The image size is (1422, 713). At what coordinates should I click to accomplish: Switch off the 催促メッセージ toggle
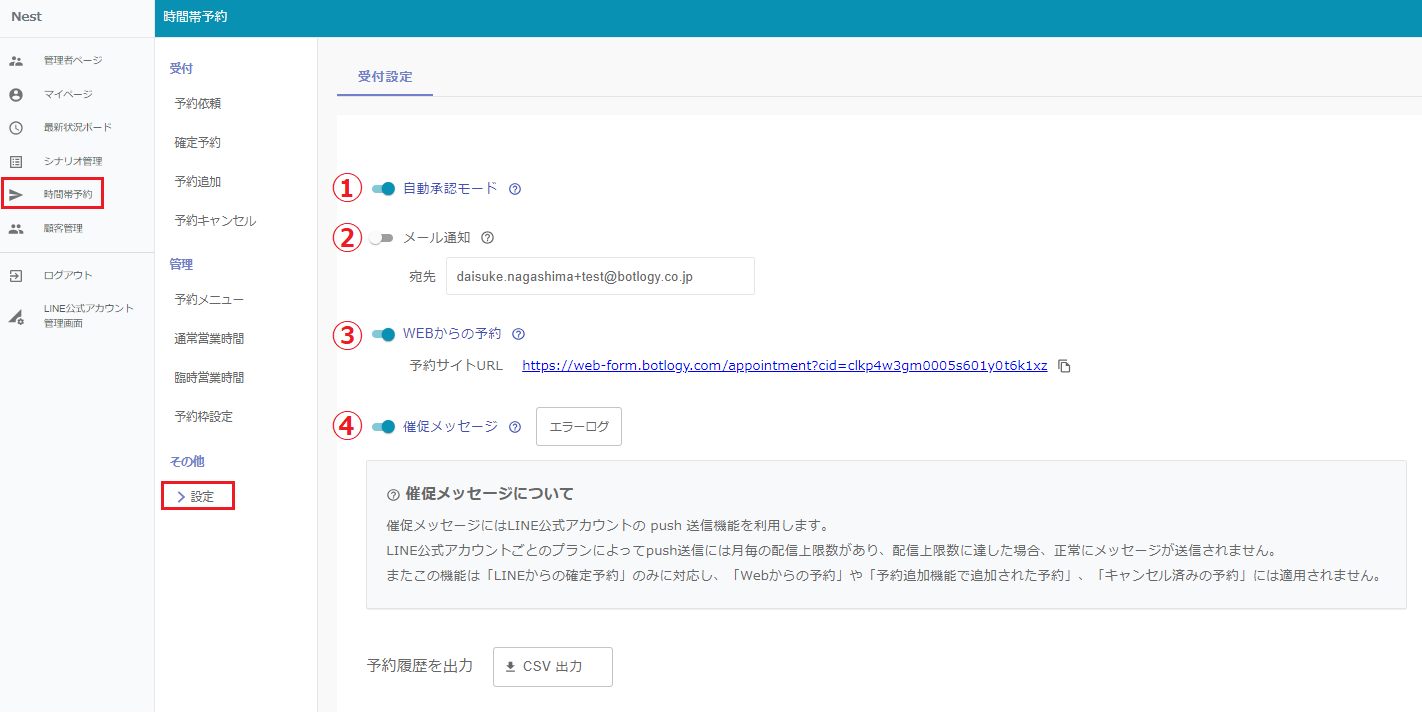[x=383, y=427]
